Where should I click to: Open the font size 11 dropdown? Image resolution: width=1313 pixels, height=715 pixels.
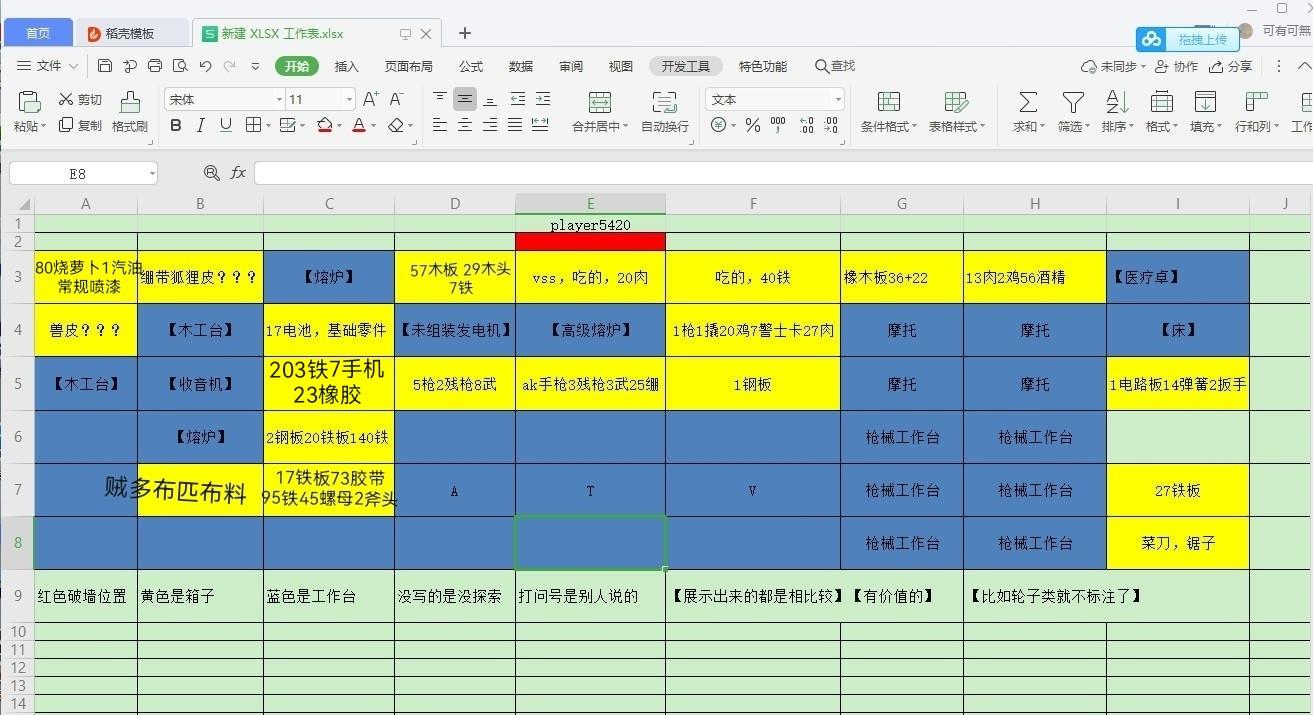[349, 99]
